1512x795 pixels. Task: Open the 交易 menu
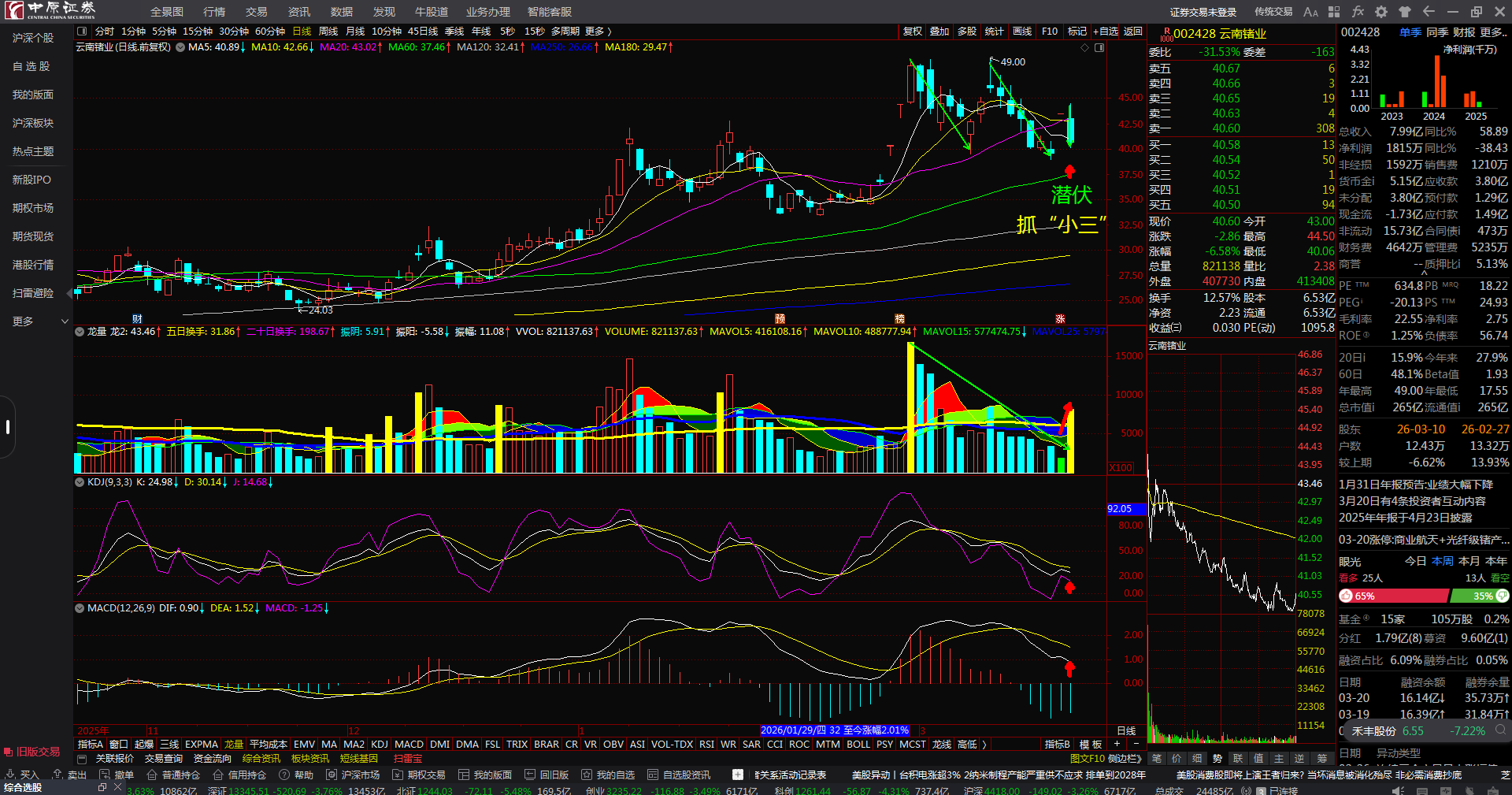click(x=256, y=12)
